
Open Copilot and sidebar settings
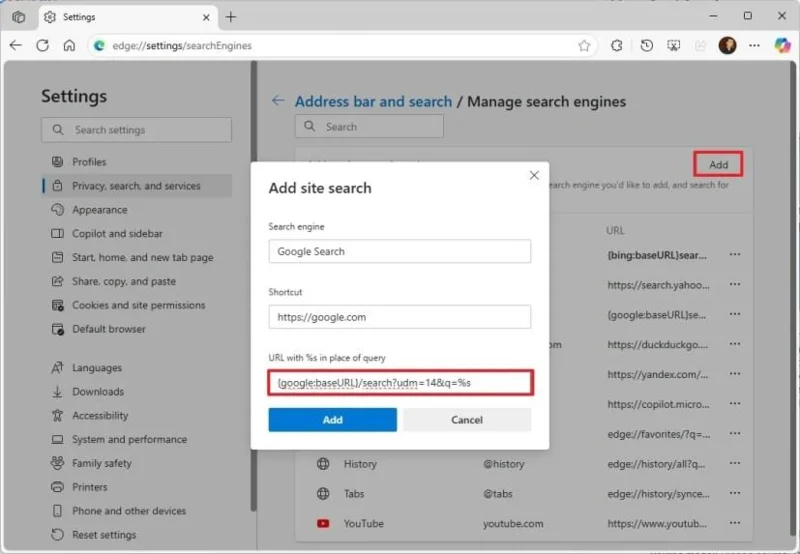point(136,234)
